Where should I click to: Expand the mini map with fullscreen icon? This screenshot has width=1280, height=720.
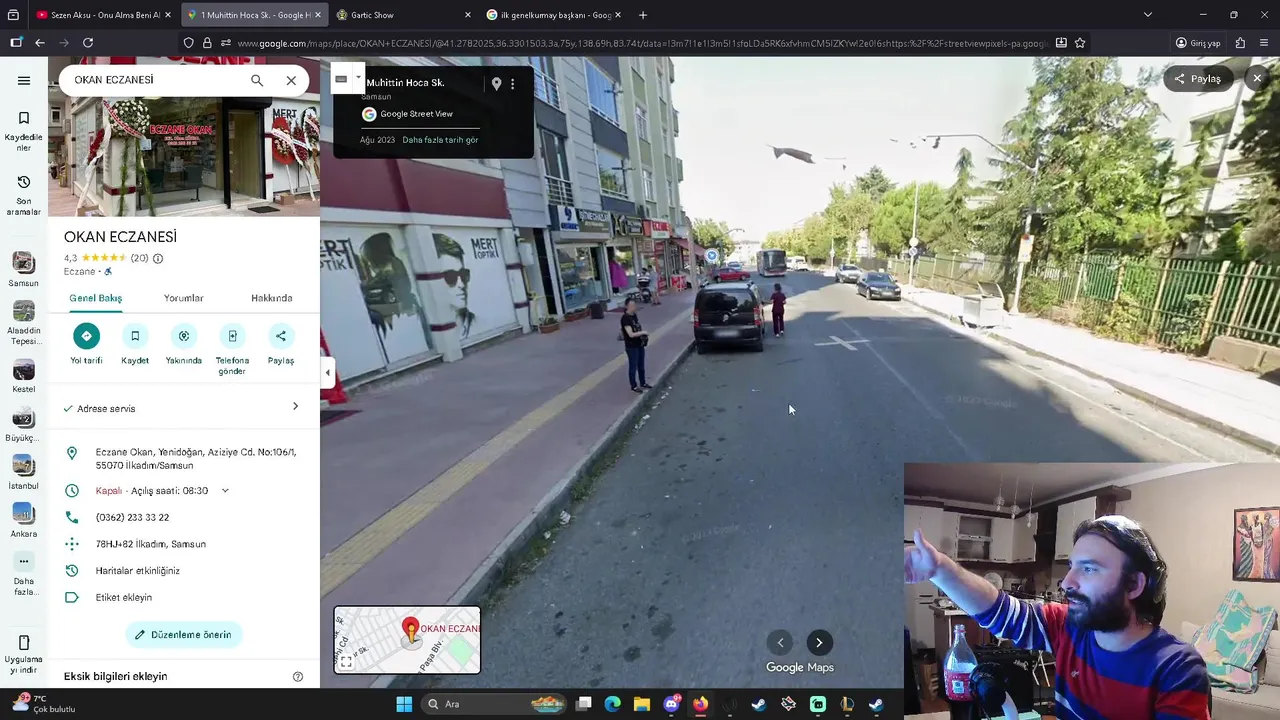pos(346,662)
